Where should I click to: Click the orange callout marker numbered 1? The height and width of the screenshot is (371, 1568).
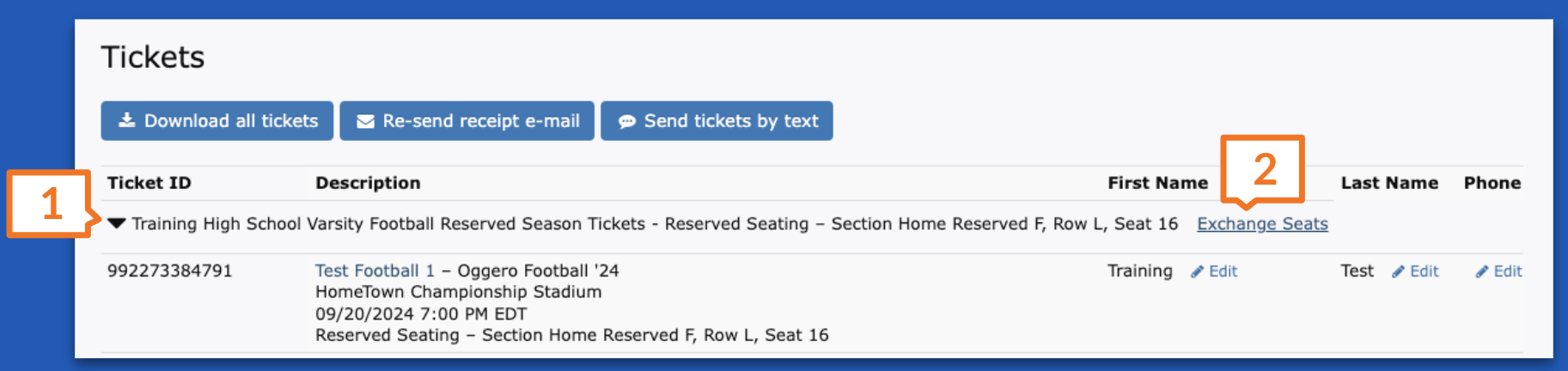pyautogui.click(x=50, y=204)
